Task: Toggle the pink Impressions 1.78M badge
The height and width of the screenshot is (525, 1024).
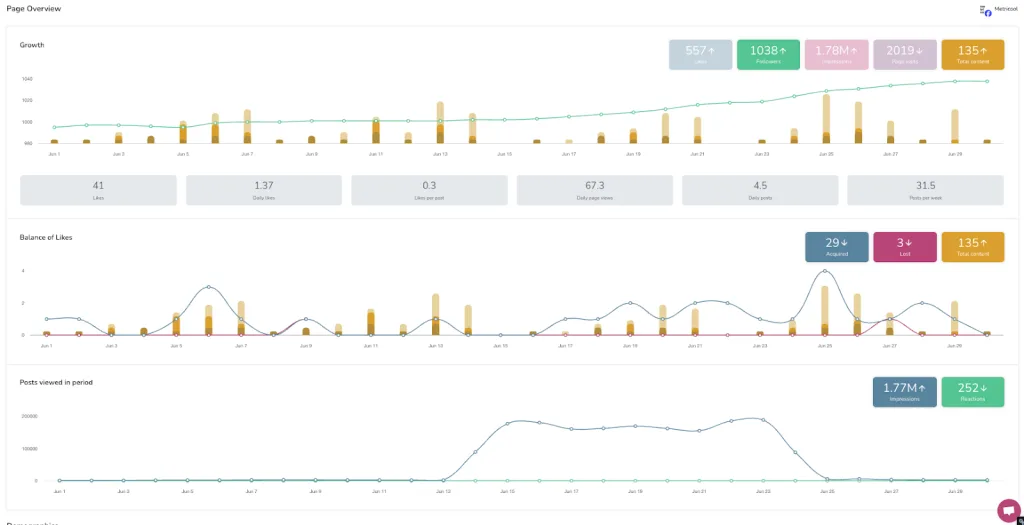Action: [x=836, y=54]
